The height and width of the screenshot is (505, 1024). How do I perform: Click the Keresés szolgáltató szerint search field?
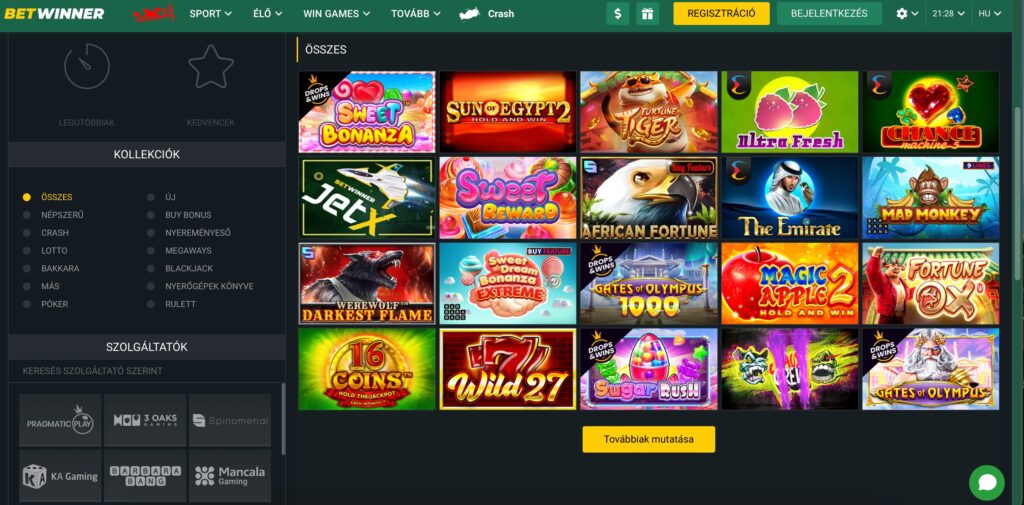tap(146, 371)
